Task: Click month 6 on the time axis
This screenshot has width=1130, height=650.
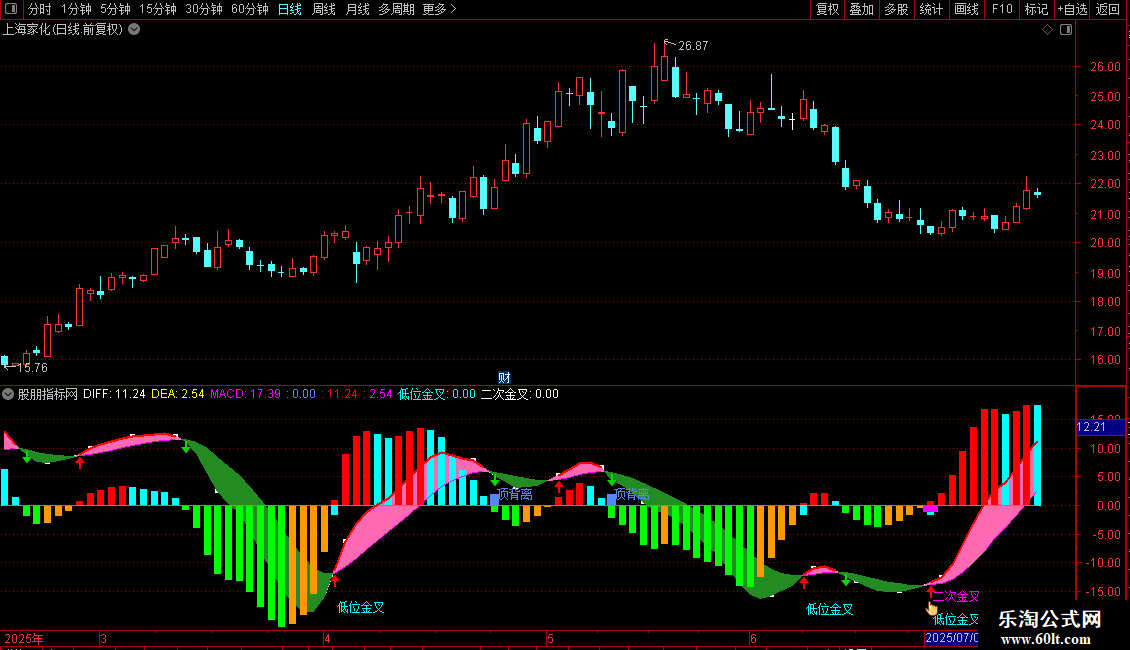Action: tap(753, 638)
